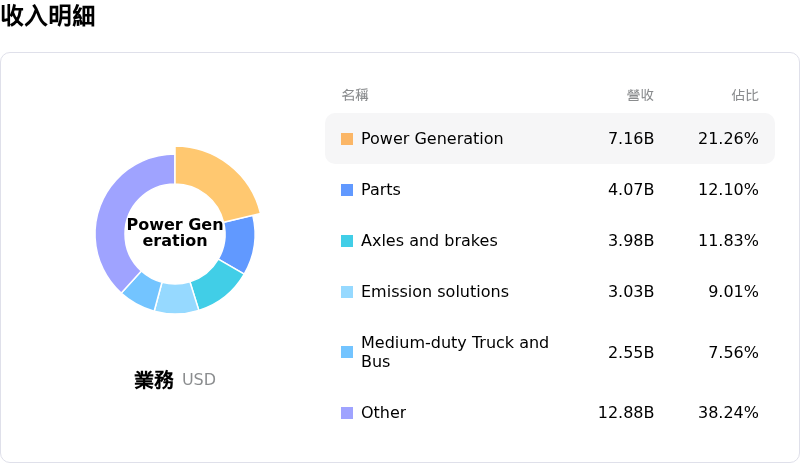Select the Axles and brakes label
The image size is (800, 463).
coord(428,241)
